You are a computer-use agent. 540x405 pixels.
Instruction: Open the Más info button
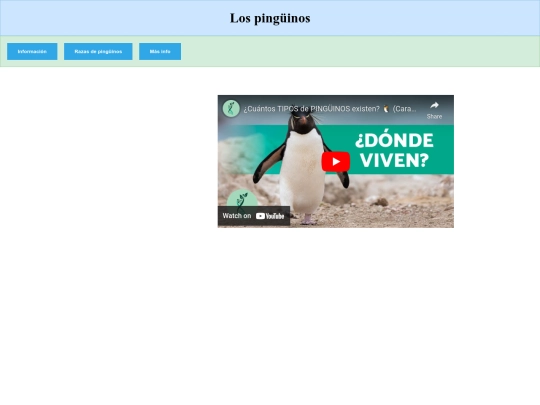pyautogui.click(x=160, y=51)
